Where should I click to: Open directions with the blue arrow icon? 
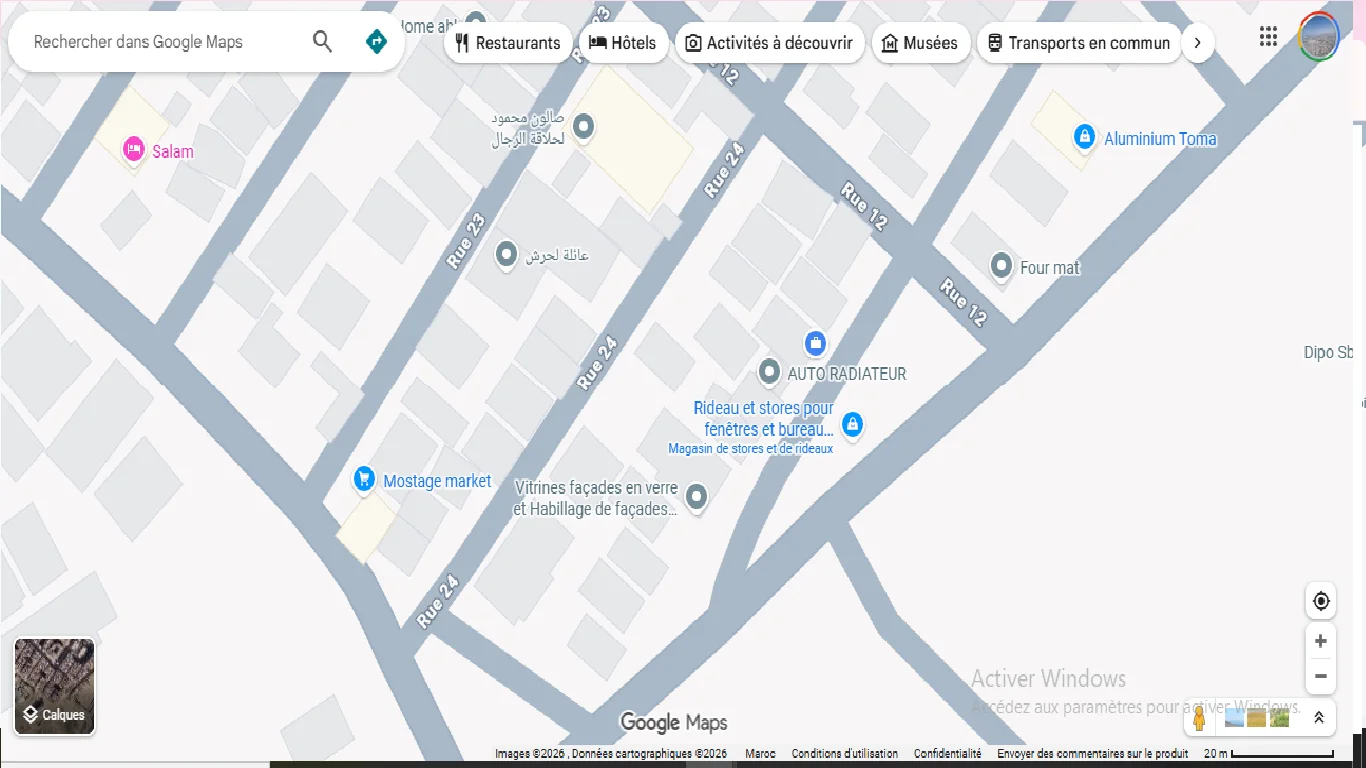(x=376, y=42)
